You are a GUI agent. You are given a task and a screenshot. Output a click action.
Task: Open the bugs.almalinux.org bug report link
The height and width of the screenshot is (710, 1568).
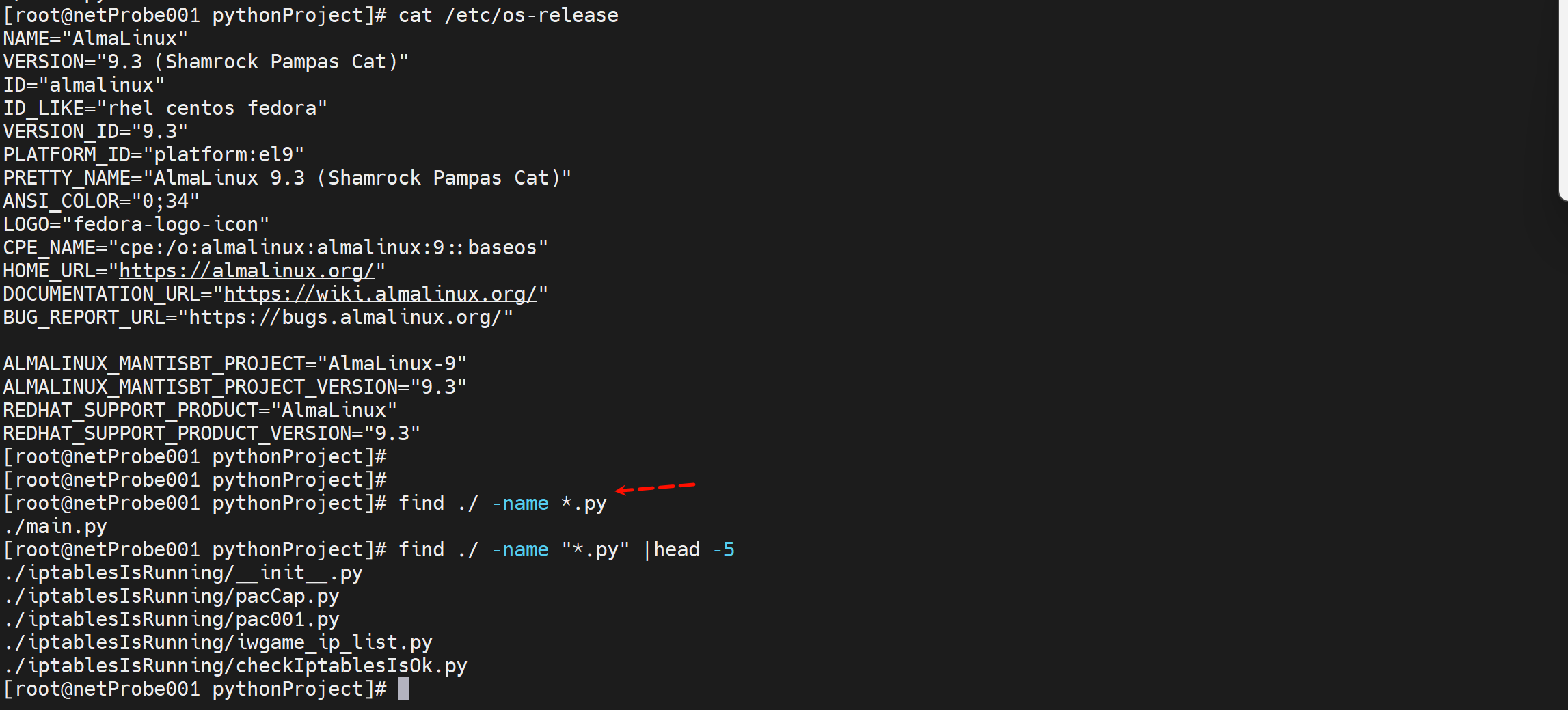345,318
